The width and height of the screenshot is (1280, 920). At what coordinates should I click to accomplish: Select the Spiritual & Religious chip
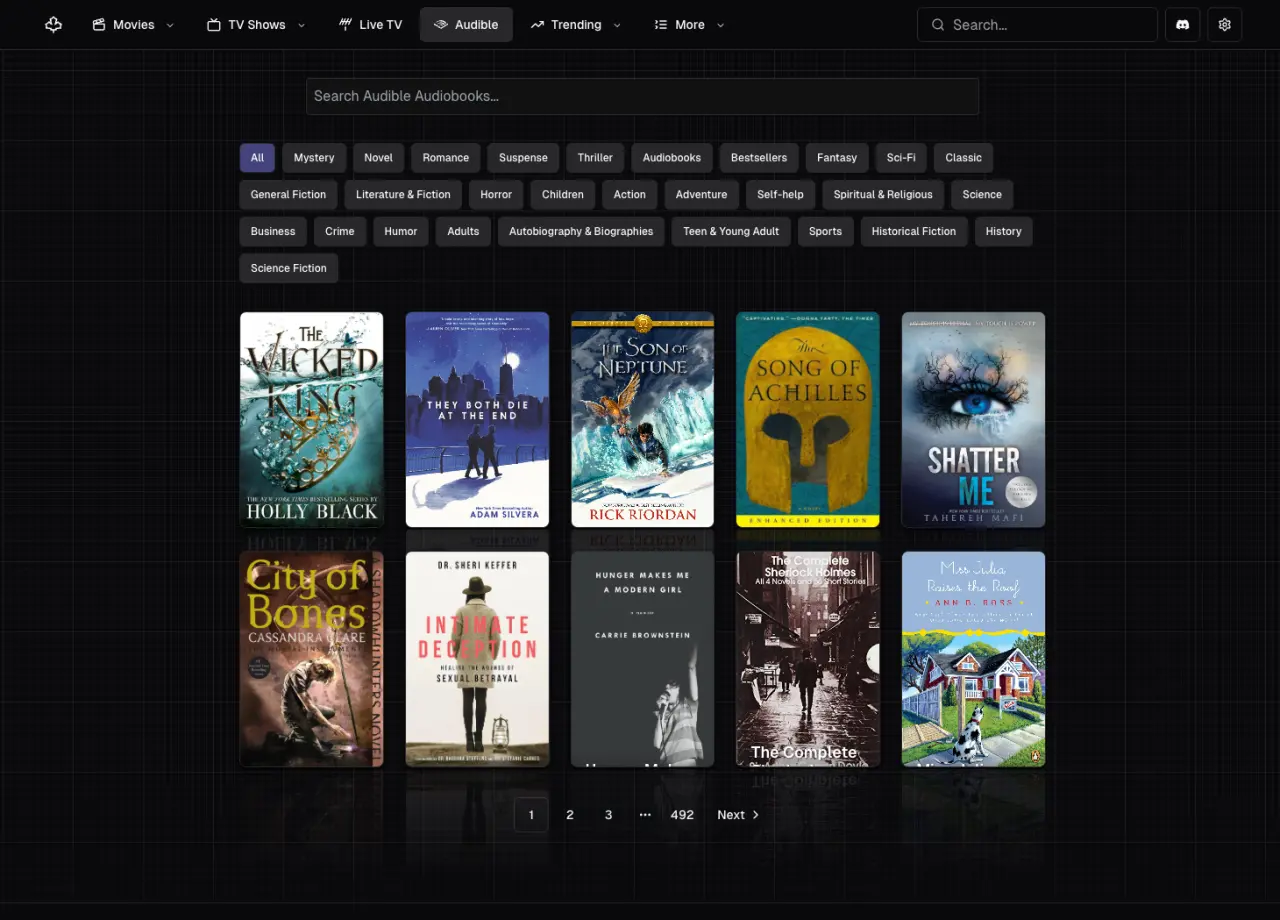883,195
